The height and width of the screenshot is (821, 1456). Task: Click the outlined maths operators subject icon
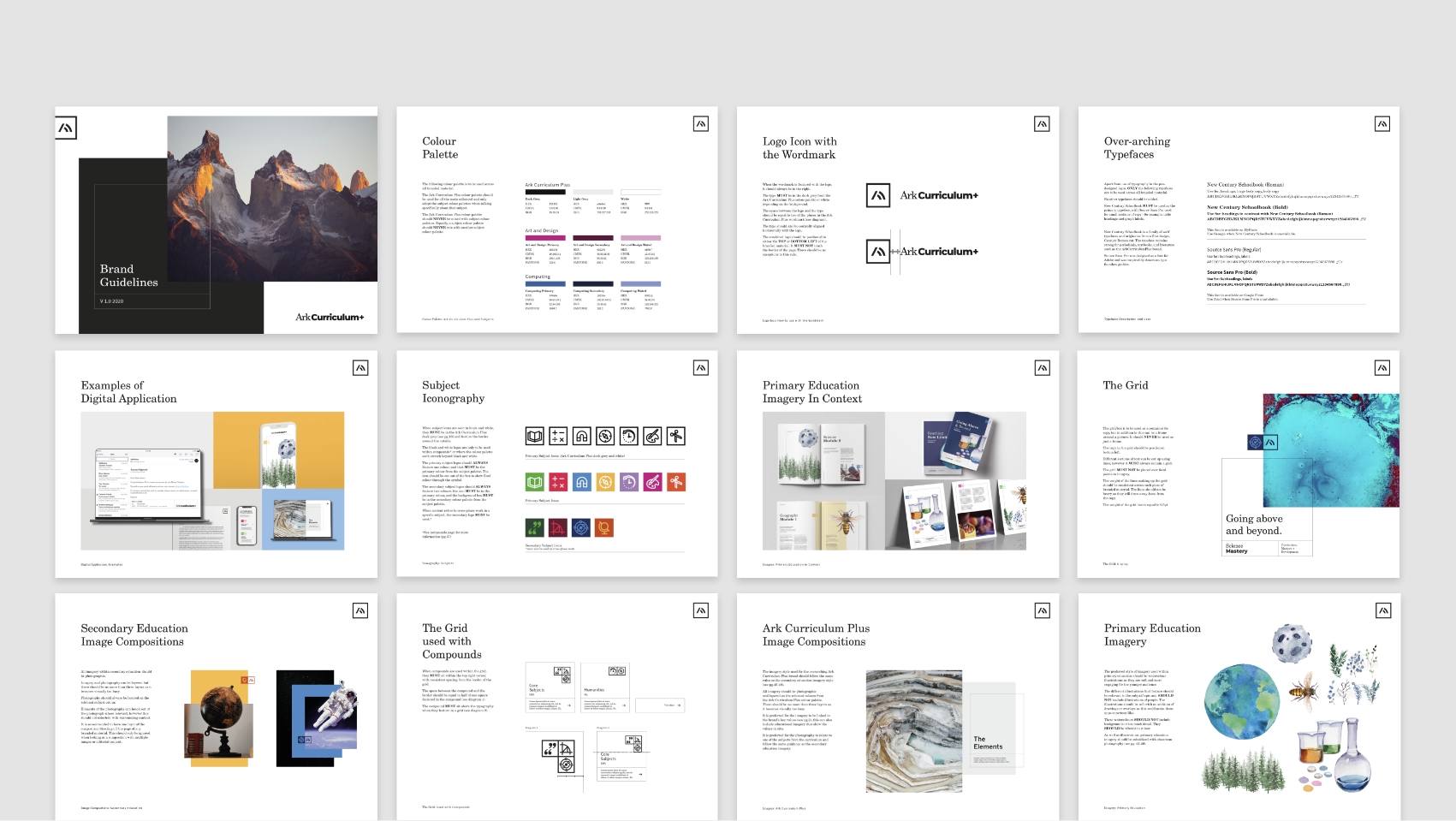coord(558,437)
